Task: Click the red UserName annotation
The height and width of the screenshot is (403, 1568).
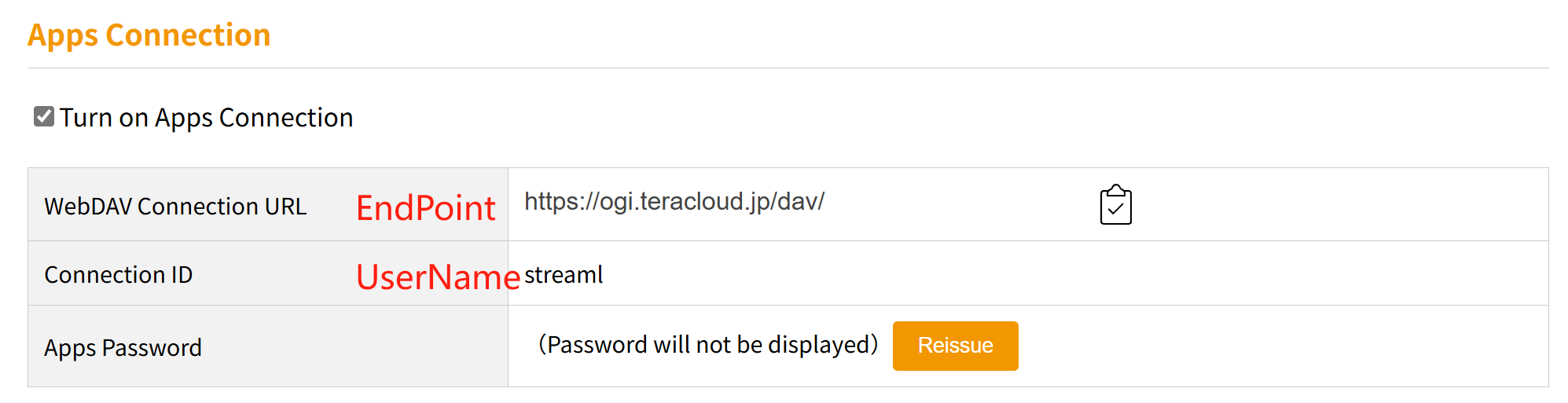Action: tap(438, 277)
